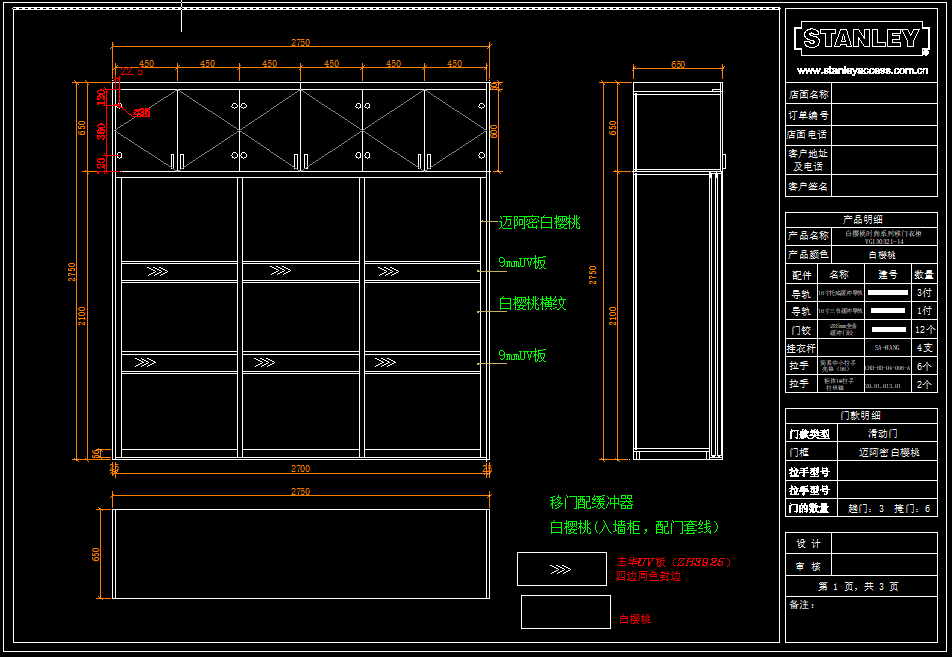Click arrow symbol inside the UV板 legend box
Viewport: 952px width, 657px height.
point(561,569)
